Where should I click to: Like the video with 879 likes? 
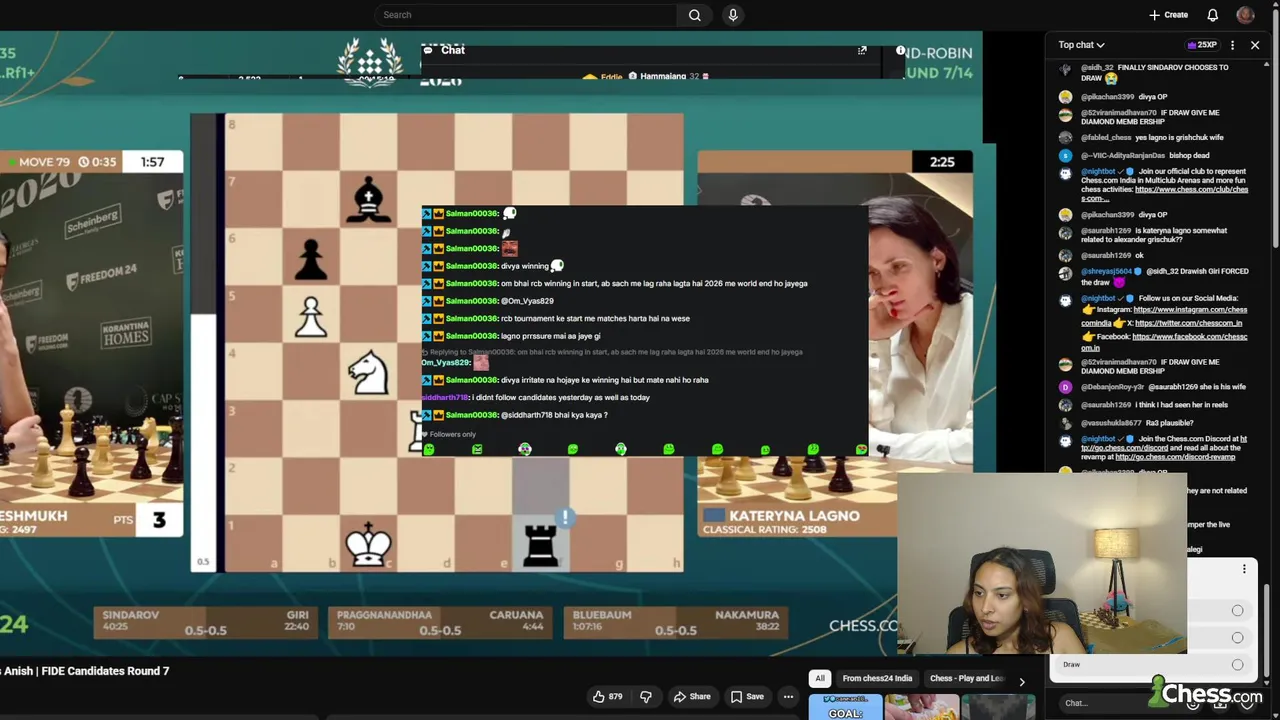(x=608, y=697)
